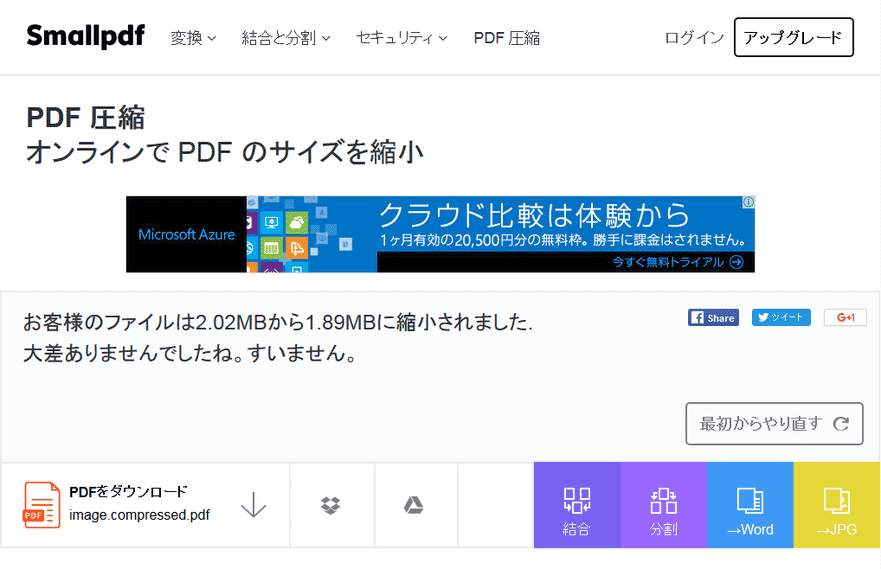The image size is (881, 569).
Task: Open the 変換 dropdown menu
Action: pos(193,38)
